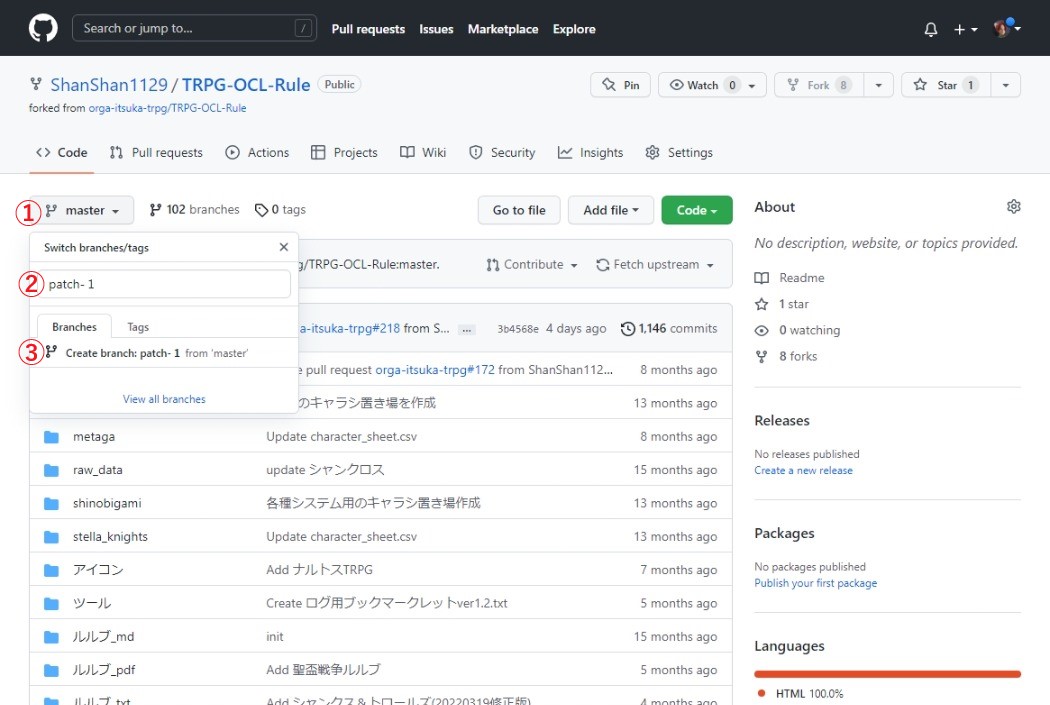
Task: Go to Marketplace in the top bar
Action: [503, 29]
